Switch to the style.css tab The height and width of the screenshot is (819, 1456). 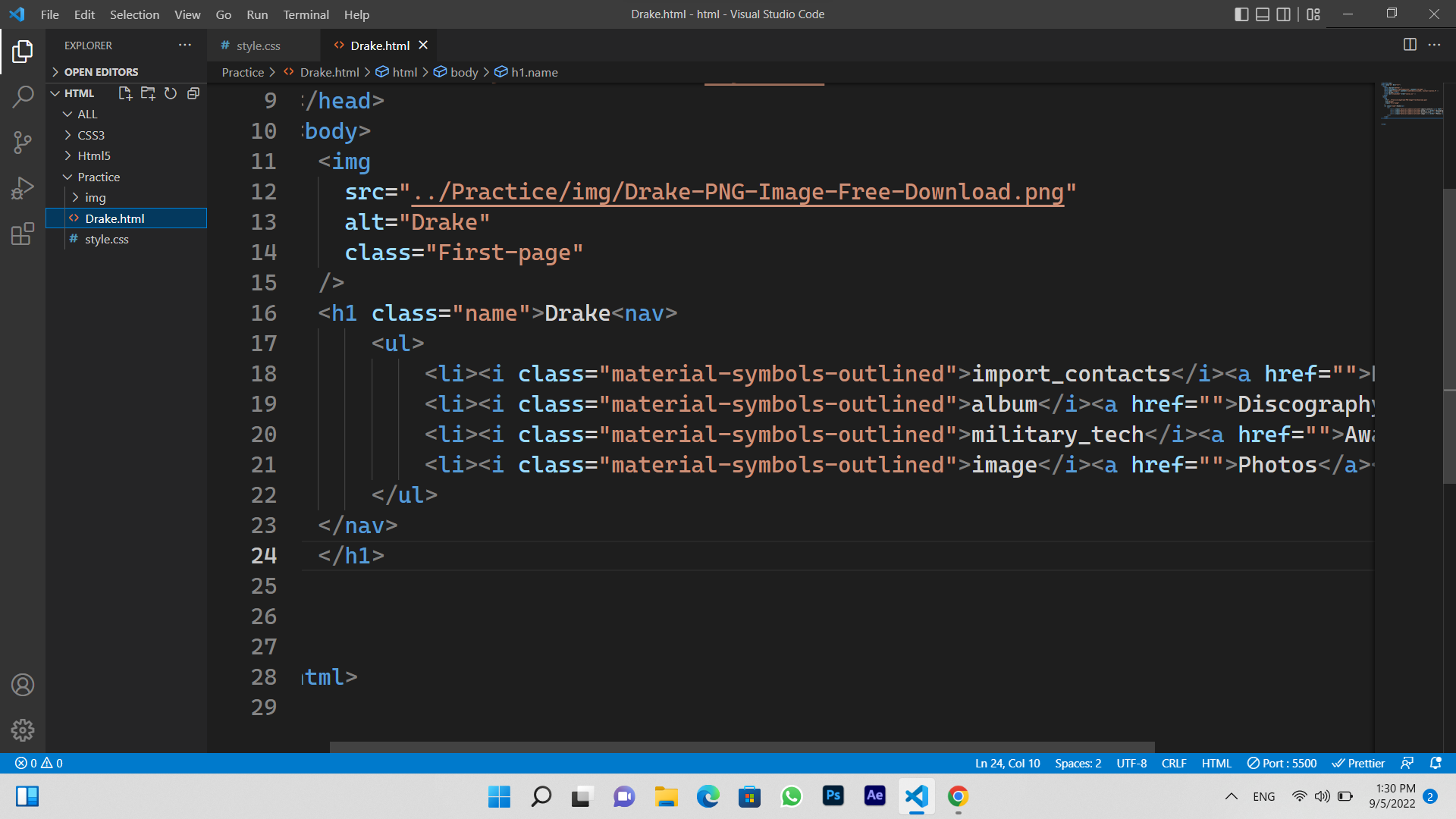point(258,45)
